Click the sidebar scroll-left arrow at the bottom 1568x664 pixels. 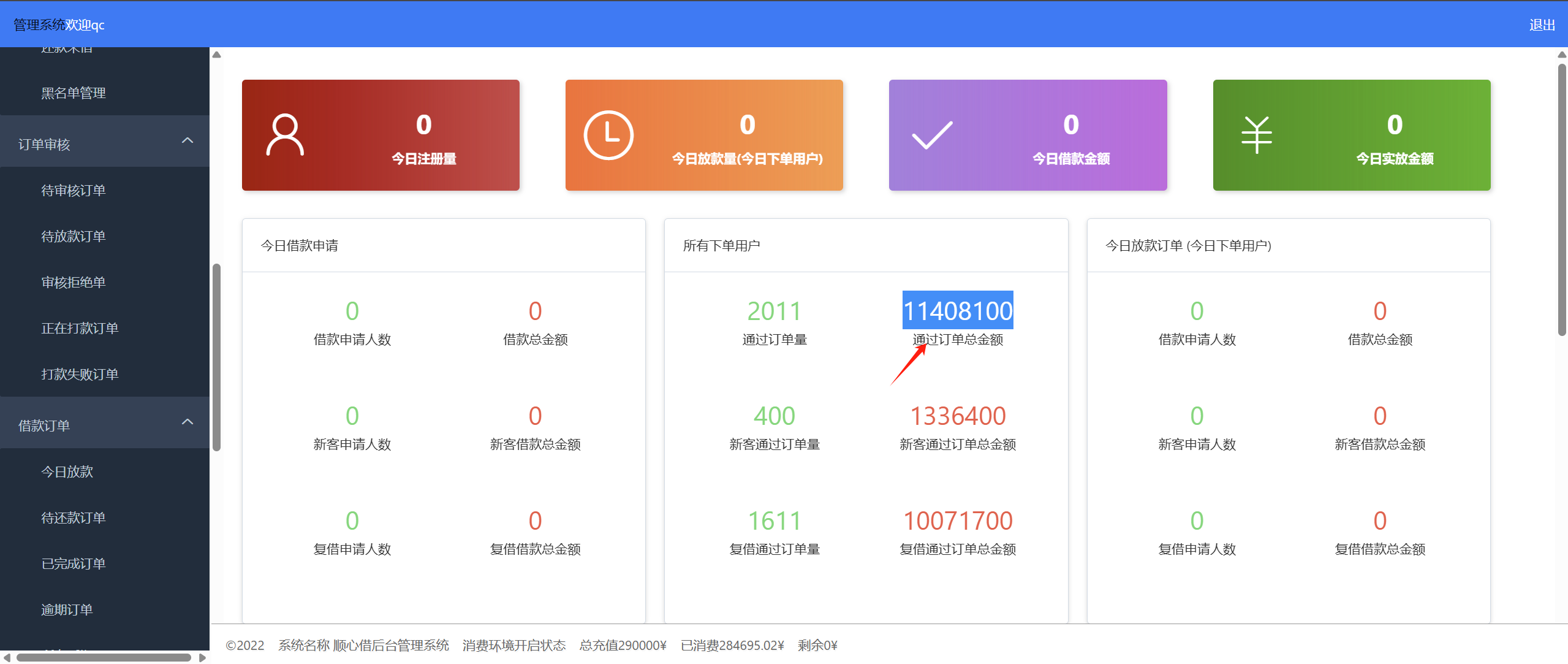7,658
